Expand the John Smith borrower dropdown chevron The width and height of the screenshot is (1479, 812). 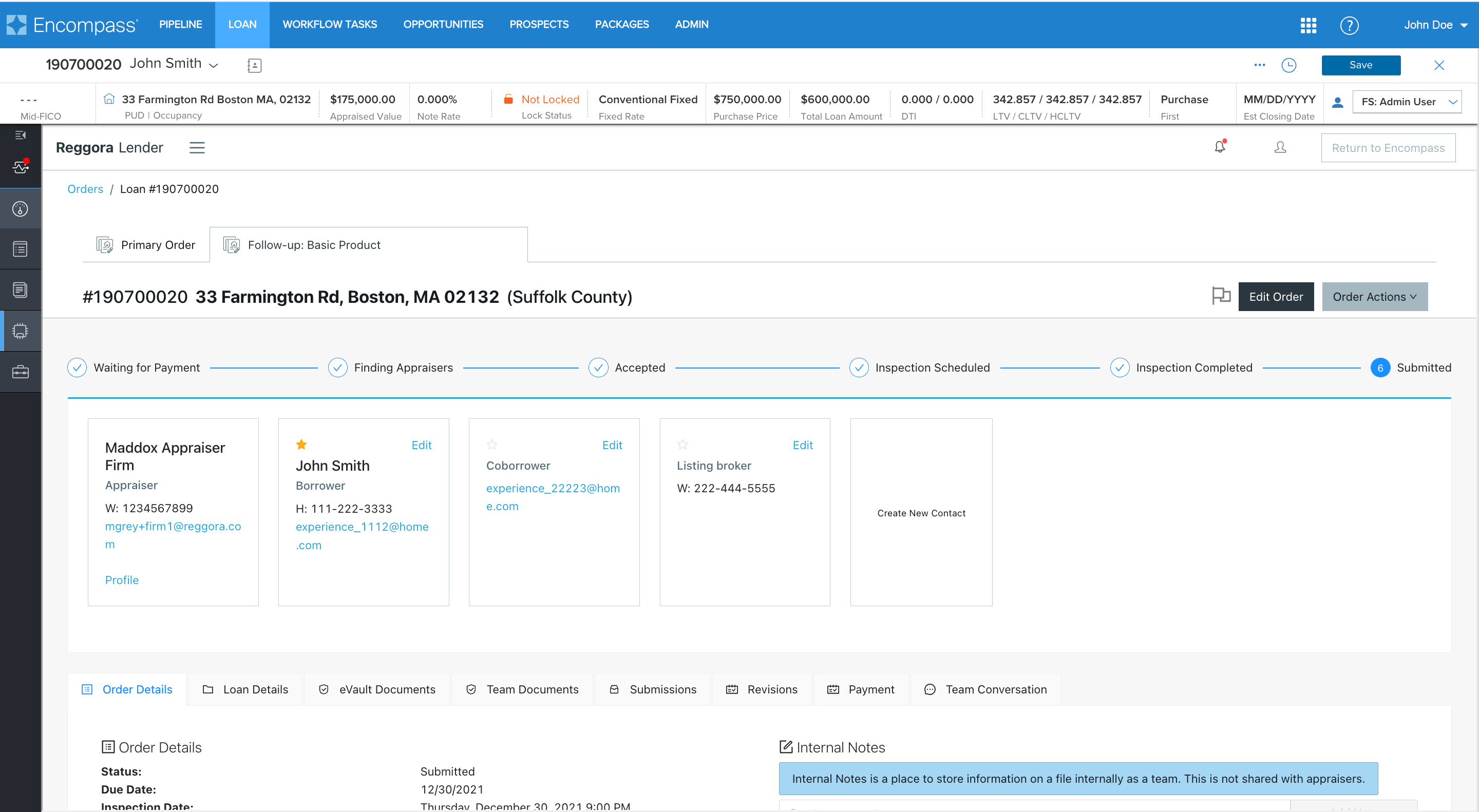[x=213, y=65]
